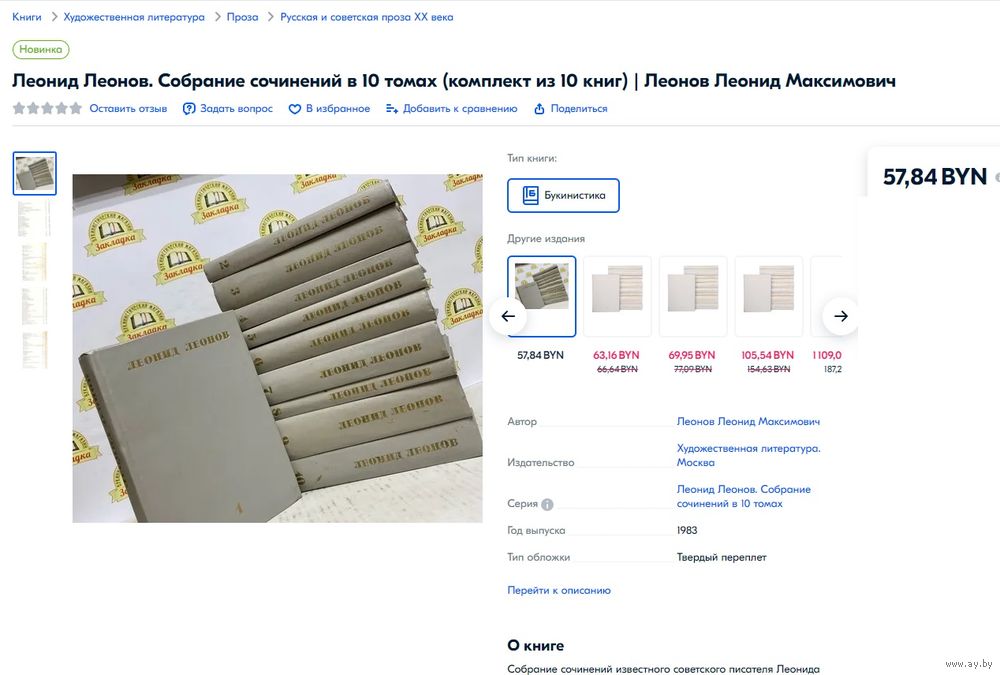This screenshot has height=675, width=1000.
Task: Go to Проза breadcrumb category
Action: click(x=242, y=17)
